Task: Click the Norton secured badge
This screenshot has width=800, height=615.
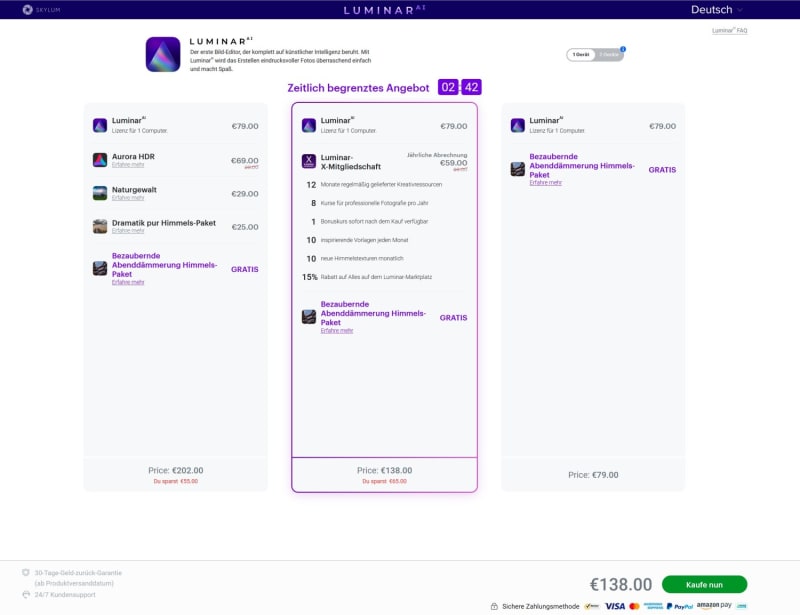Action: coord(592,606)
